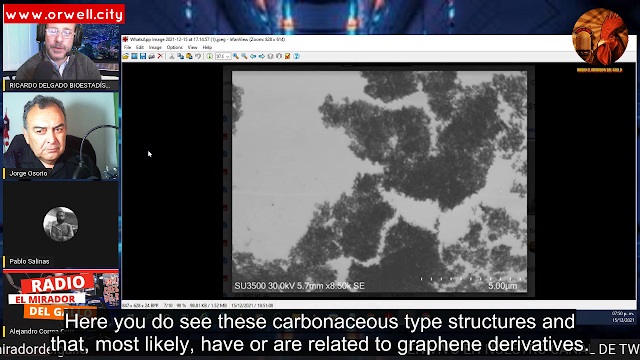Click the 'RICARDO DELGADO BIOESTADÍS...' name label
640x360 pixels.
click(x=60, y=85)
